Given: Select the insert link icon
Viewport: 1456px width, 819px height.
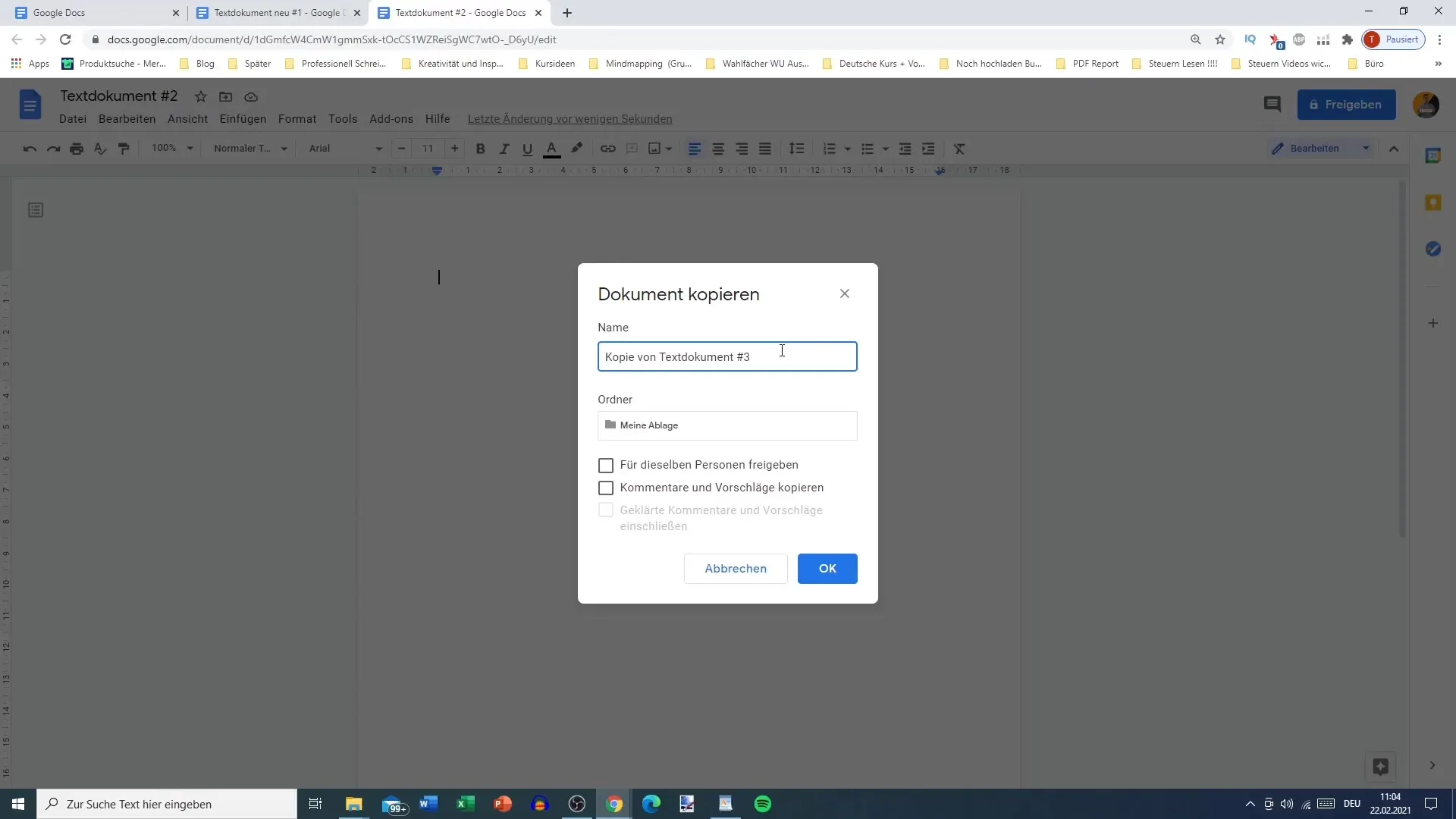Looking at the screenshot, I should [608, 149].
